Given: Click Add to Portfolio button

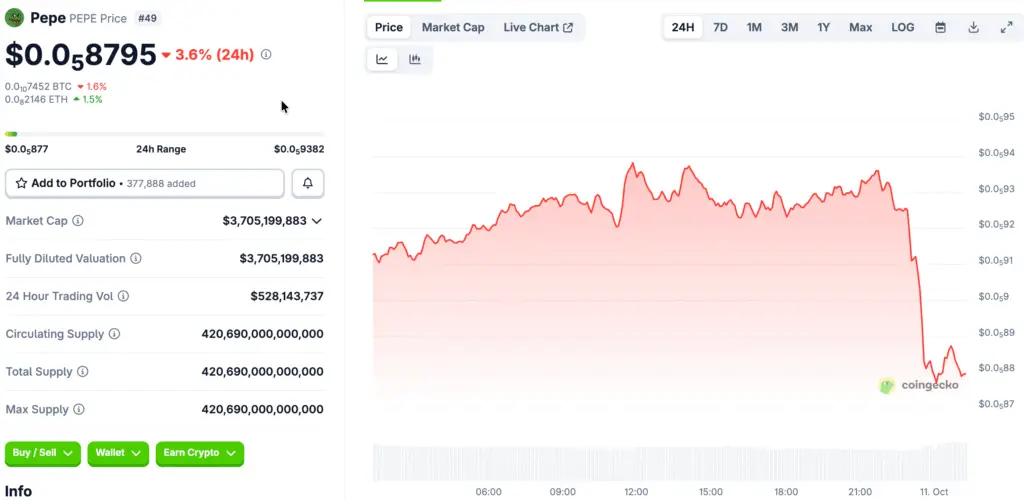Looking at the screenshot, I should coord(145,183).
